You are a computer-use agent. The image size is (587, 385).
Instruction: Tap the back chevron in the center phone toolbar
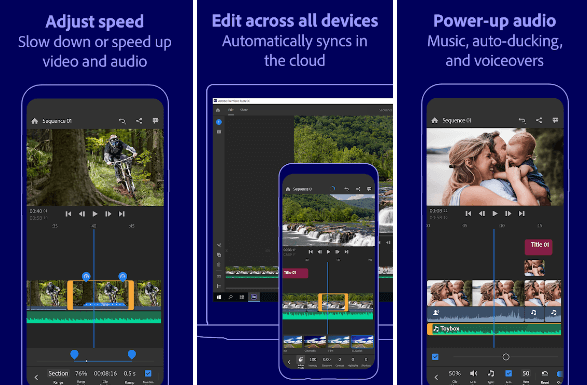[289, 362]
